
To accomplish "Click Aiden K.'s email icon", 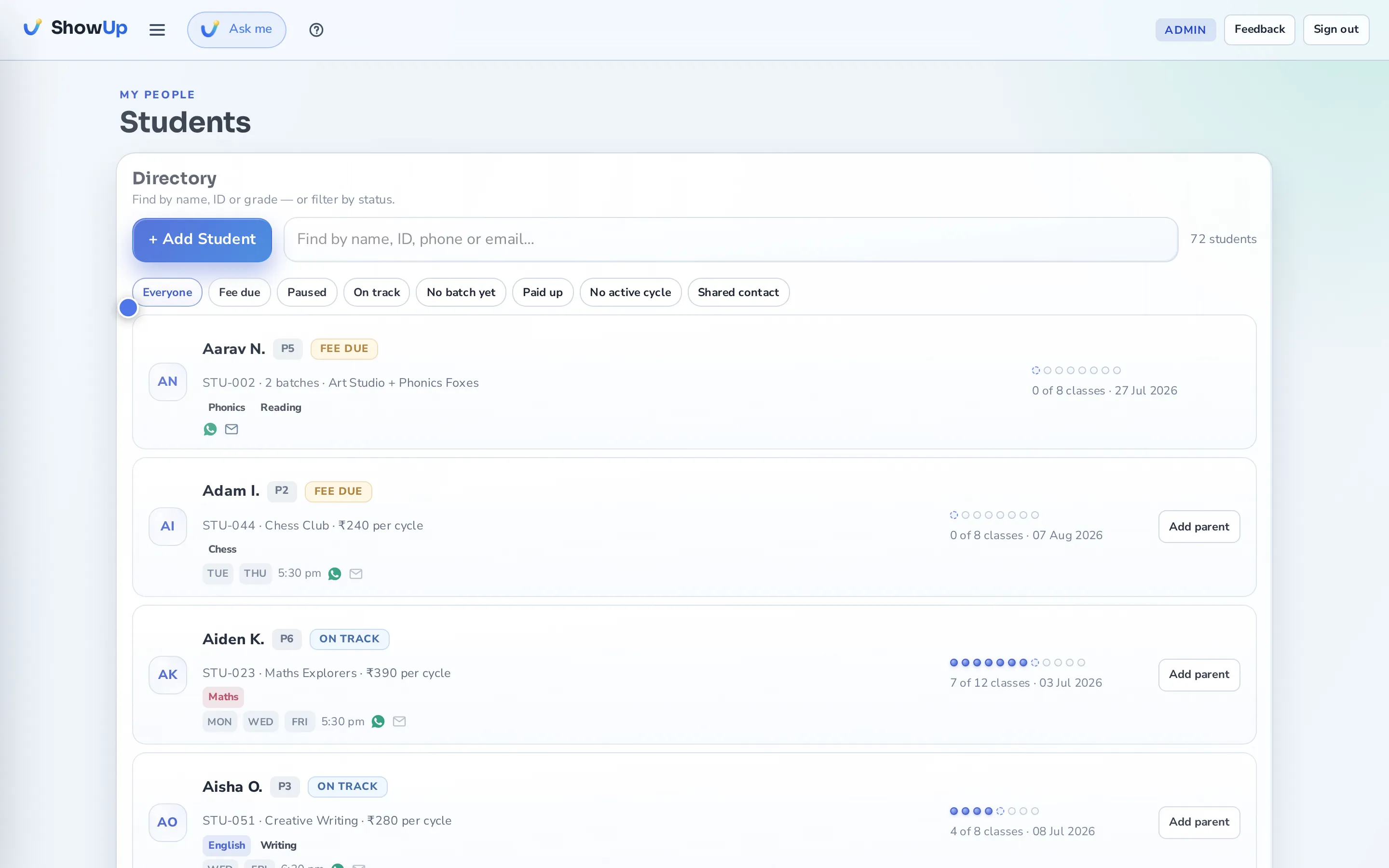I will [x=399, y=721].
